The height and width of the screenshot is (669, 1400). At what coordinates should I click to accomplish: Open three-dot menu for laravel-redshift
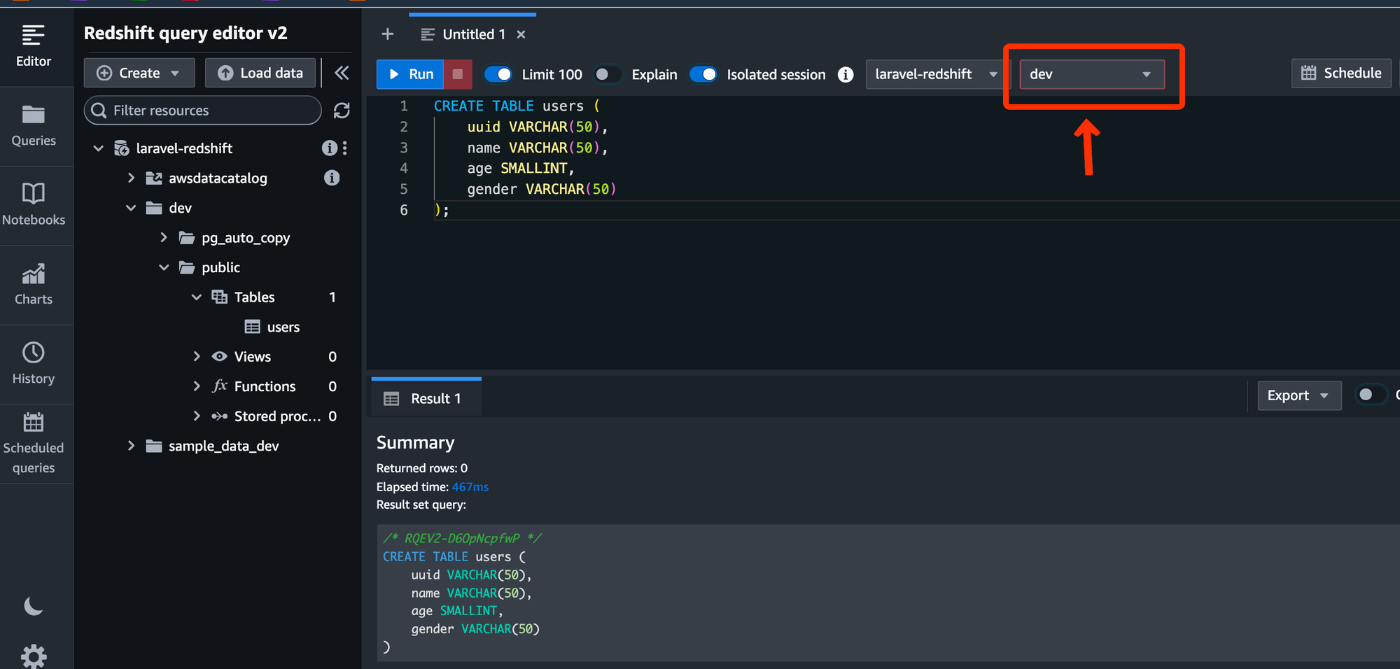[x=345, y=148]
